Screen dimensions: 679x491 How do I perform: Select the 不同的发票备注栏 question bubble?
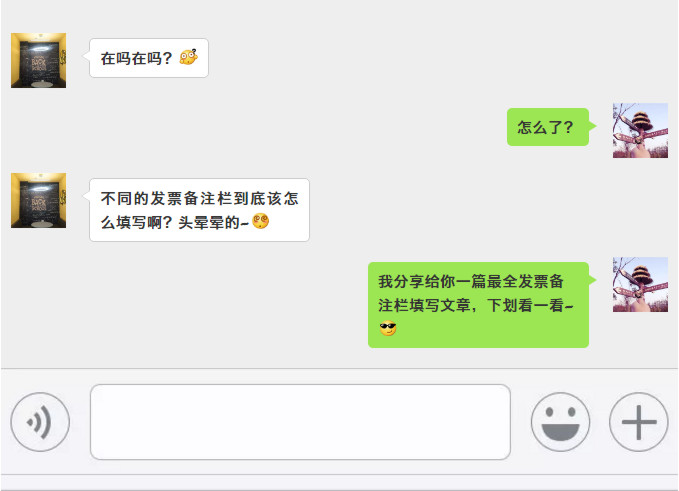pos(199,210)
